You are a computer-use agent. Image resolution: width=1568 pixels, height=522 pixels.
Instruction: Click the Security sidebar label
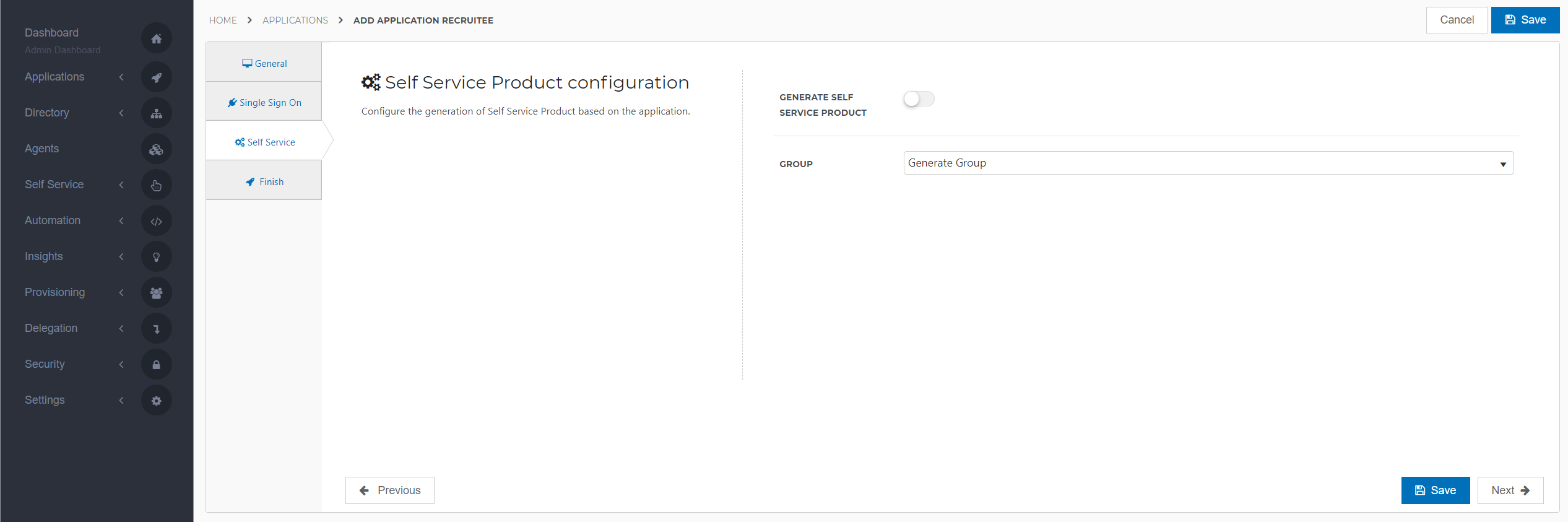[x=45, y=364]
